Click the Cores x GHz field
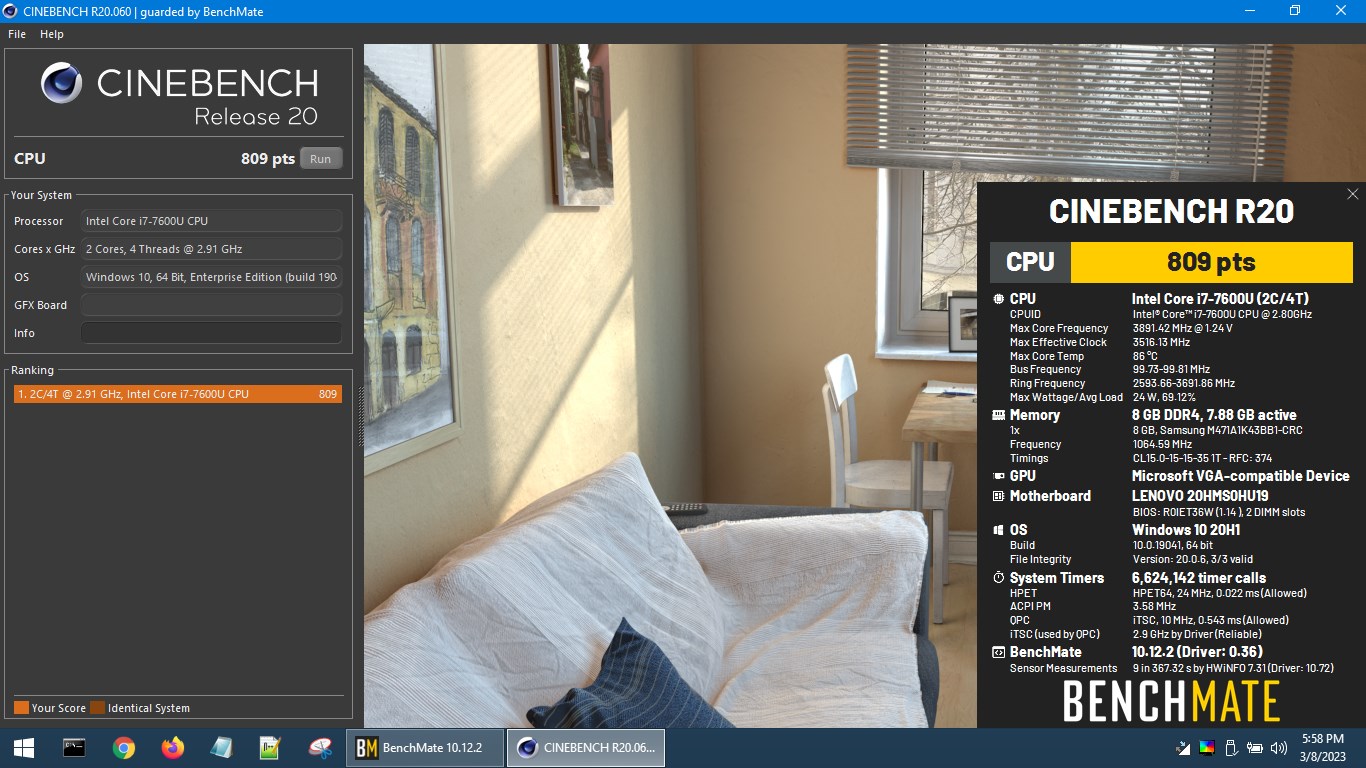 (211, 249)
